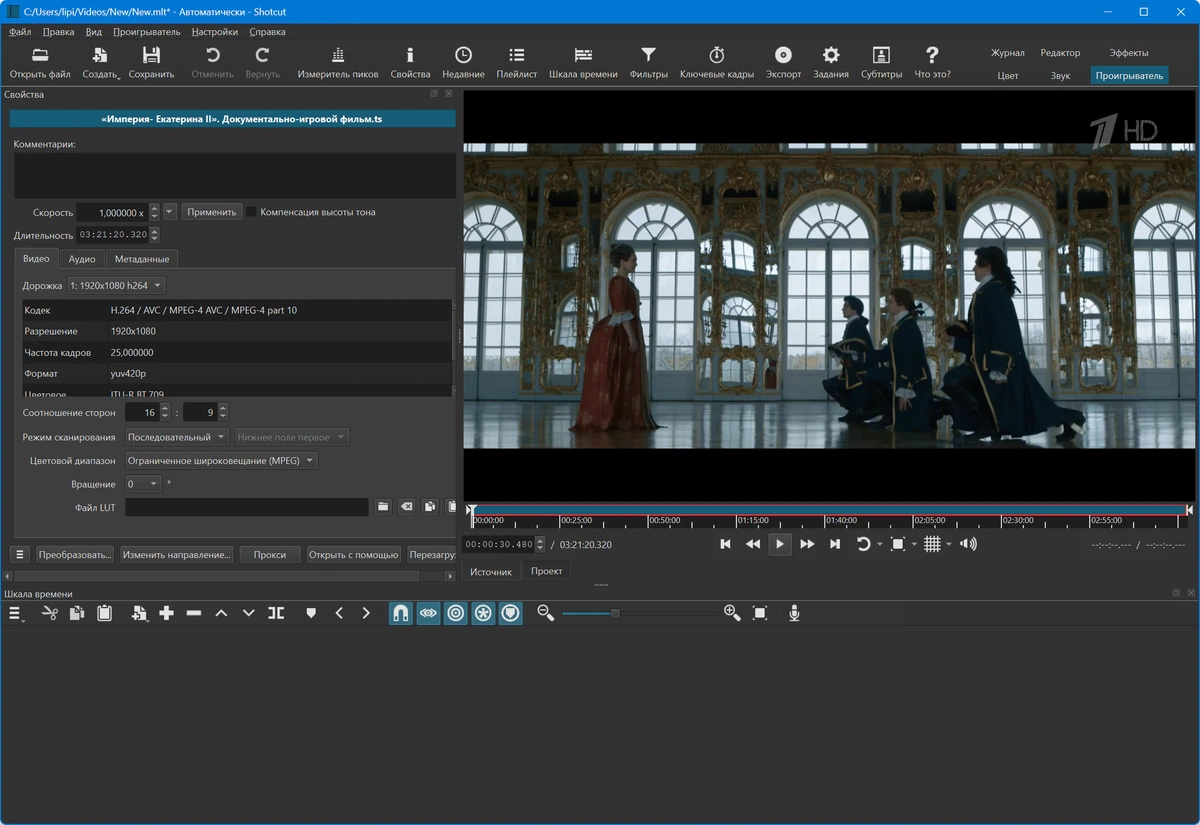Switch to the Аудио tab
The width and height of the screenshot is (1200, 825).
point(82,258)
